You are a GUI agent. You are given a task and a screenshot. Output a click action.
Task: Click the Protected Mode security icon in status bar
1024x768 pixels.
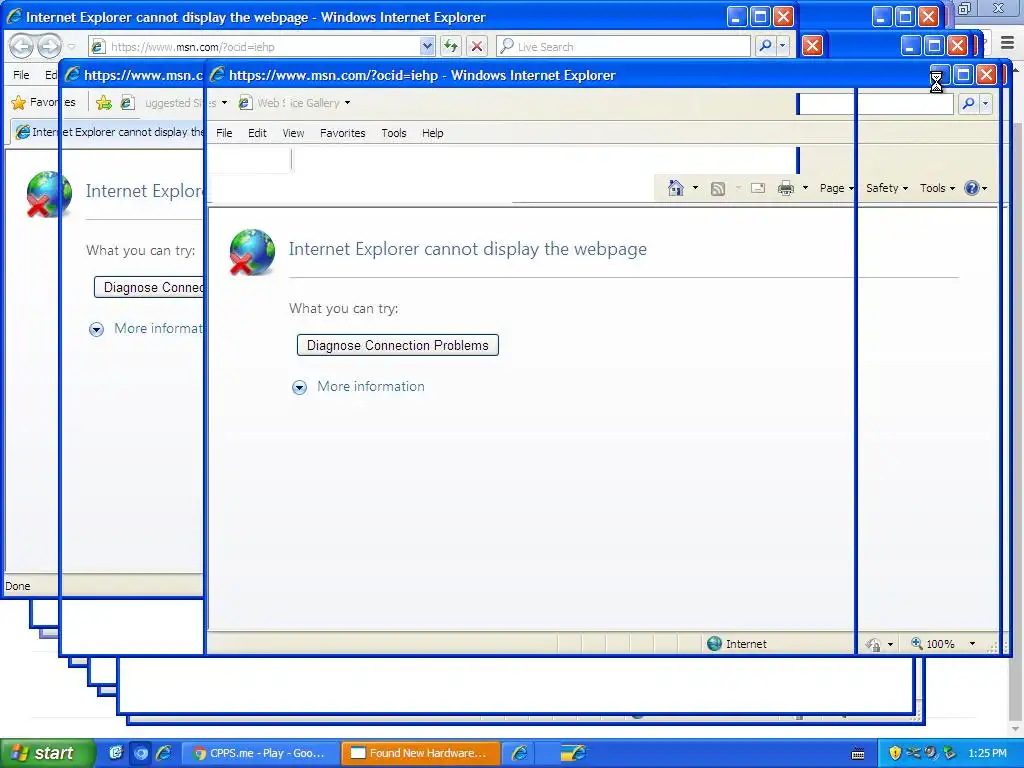tap(873, 645)
